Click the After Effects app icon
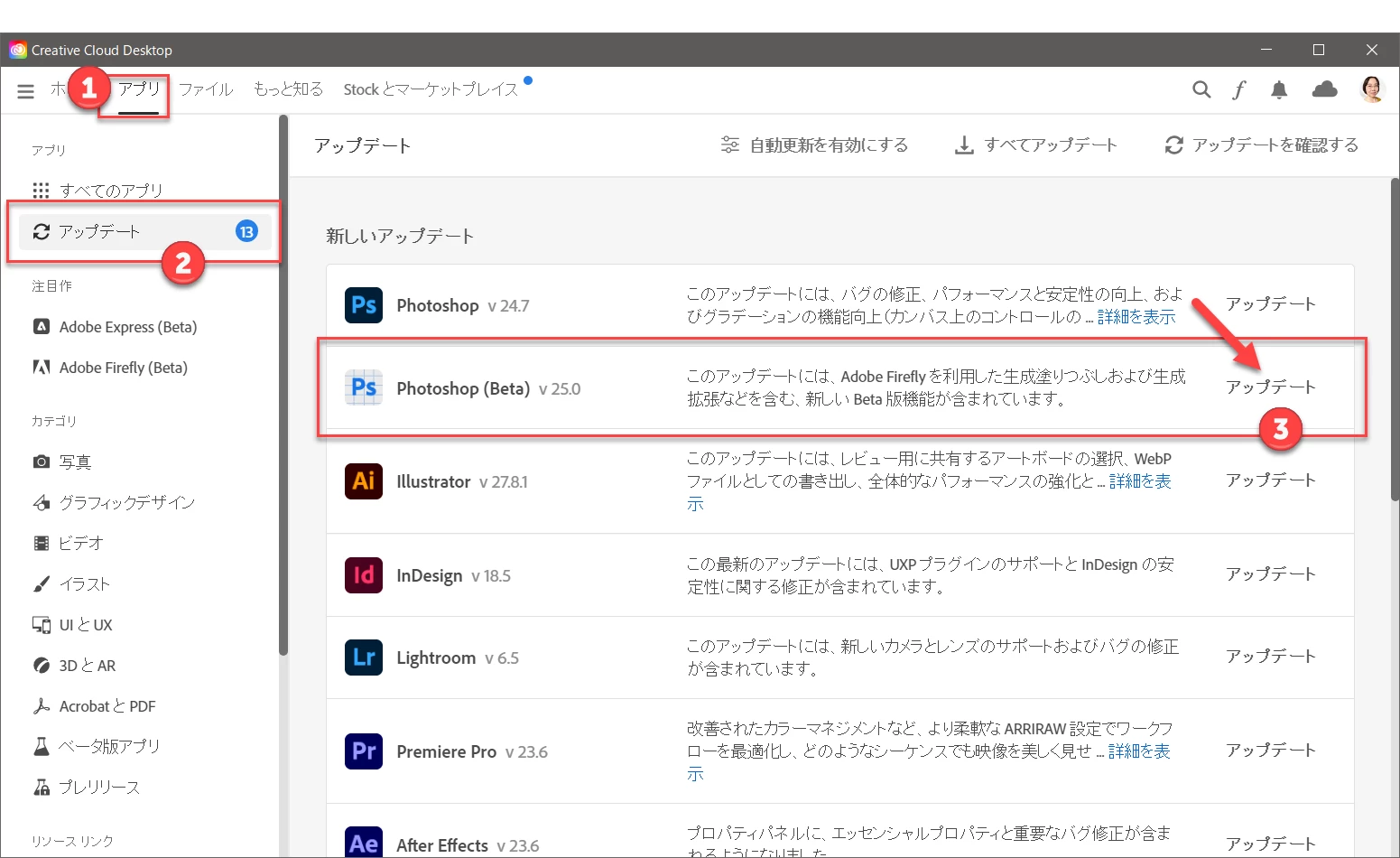The height and width of the screenshot is (858, 1400). click(364, 844)
